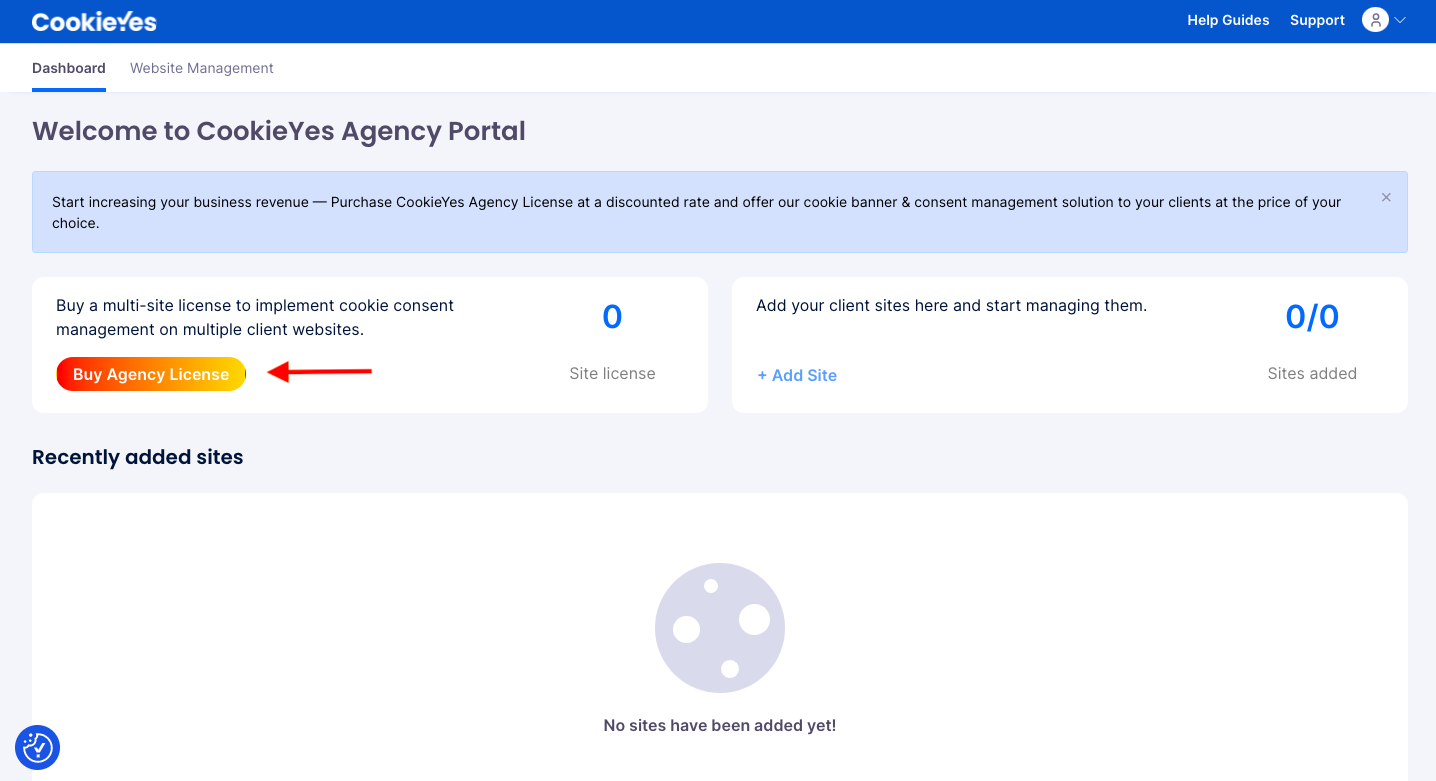Open the Website Management tab
The height and width of the screenshot is (781, 1436).
[202, 68]
